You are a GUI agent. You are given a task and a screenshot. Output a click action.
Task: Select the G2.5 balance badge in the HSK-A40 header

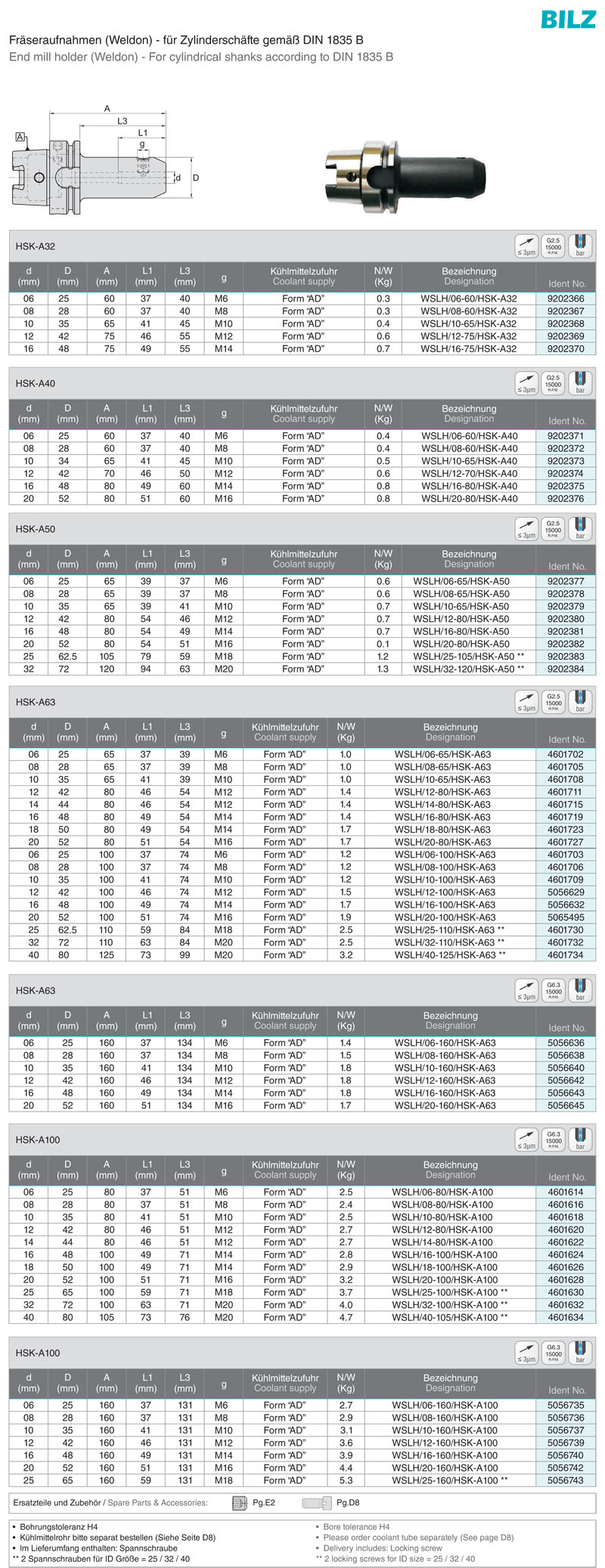[x=554, y=384]
